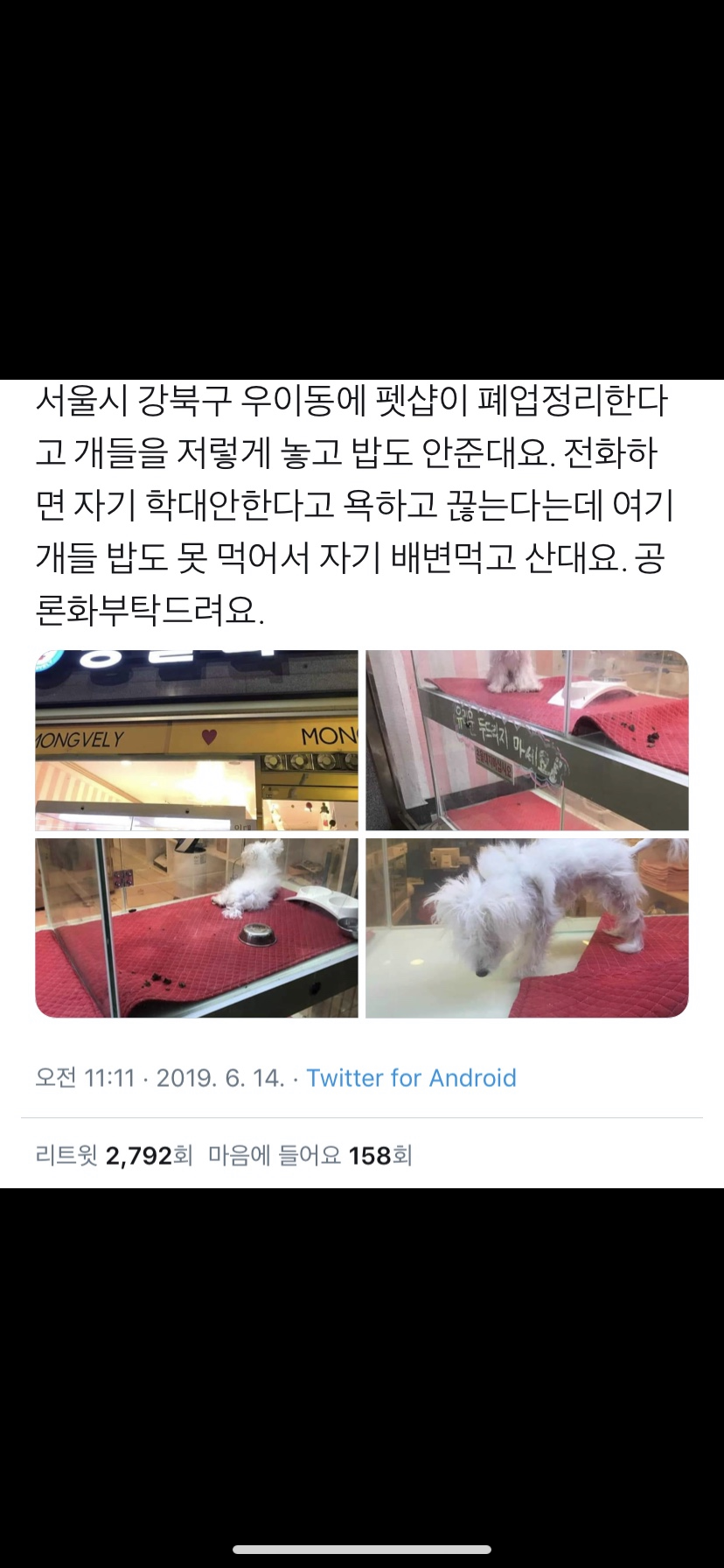Tap the 오전 11:11 timestamp
Viewport: 724px width, 1568px height.
(85, 1077)
